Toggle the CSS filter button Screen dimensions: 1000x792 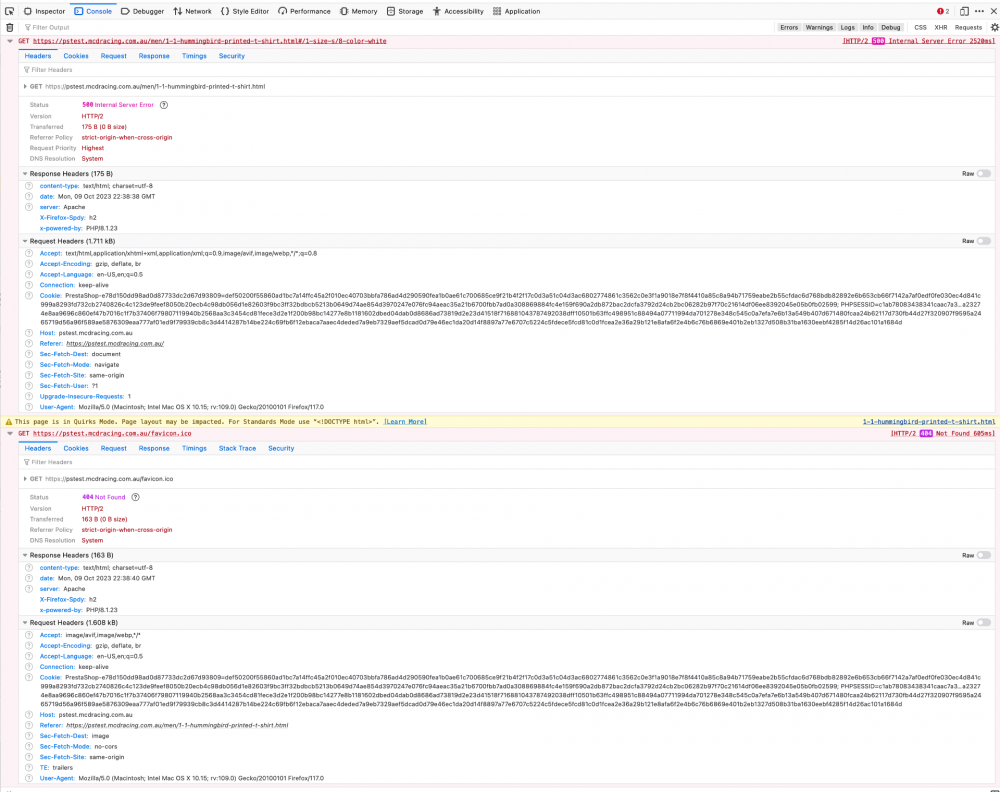920,27
